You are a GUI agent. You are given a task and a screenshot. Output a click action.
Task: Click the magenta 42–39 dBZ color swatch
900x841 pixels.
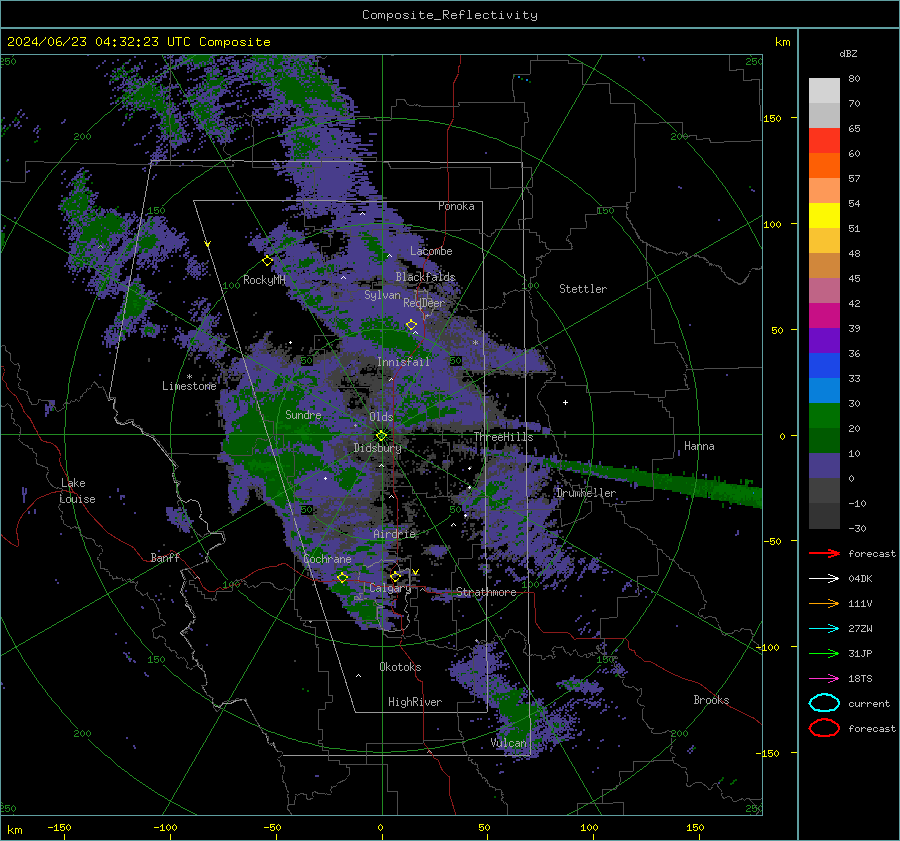tap(824, 315)
